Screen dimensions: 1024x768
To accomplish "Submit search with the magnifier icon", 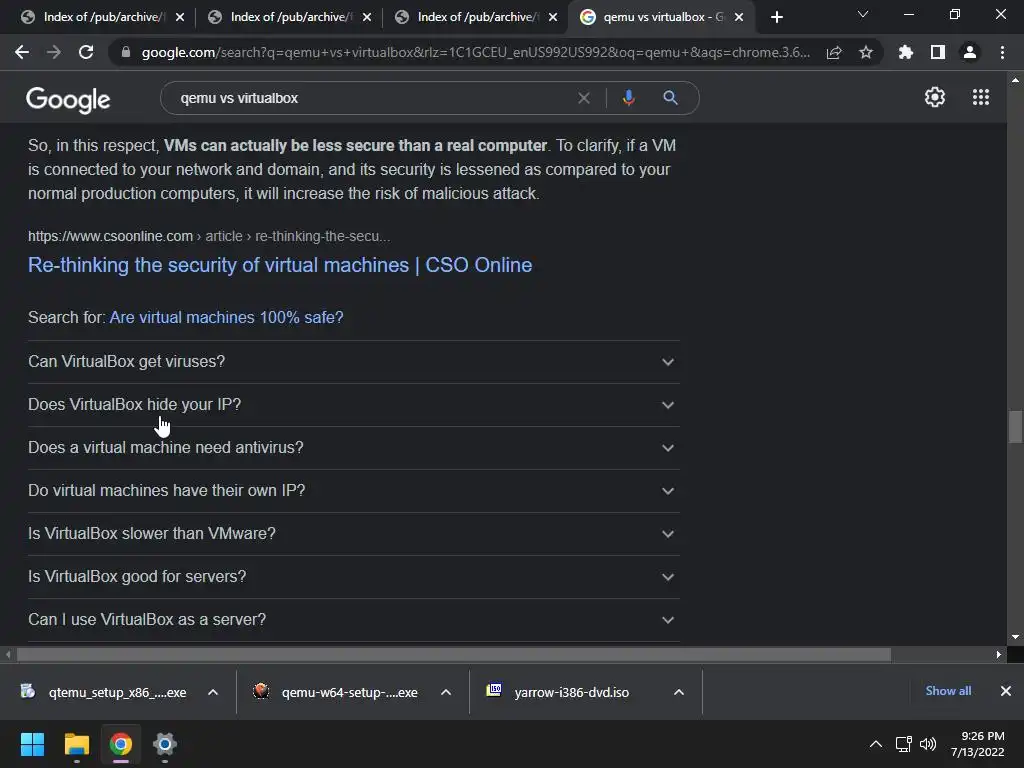I will coord(670,98).
